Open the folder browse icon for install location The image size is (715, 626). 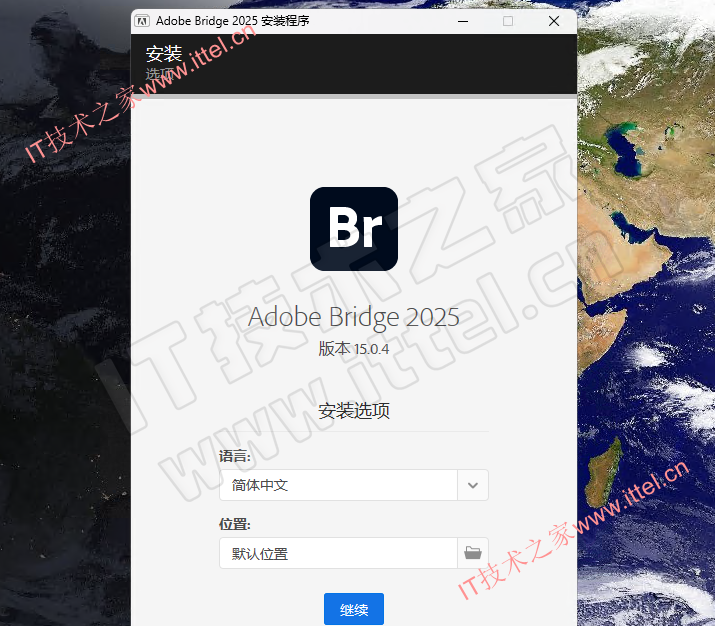pyautogui.click(x=473, y=553)
